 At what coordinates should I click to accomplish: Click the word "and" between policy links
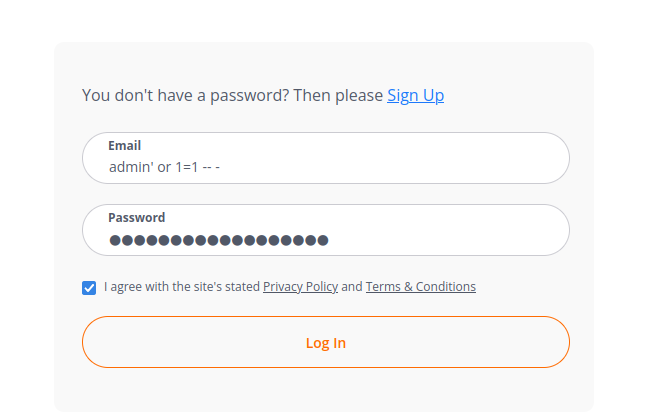click(x=352, y=287)
